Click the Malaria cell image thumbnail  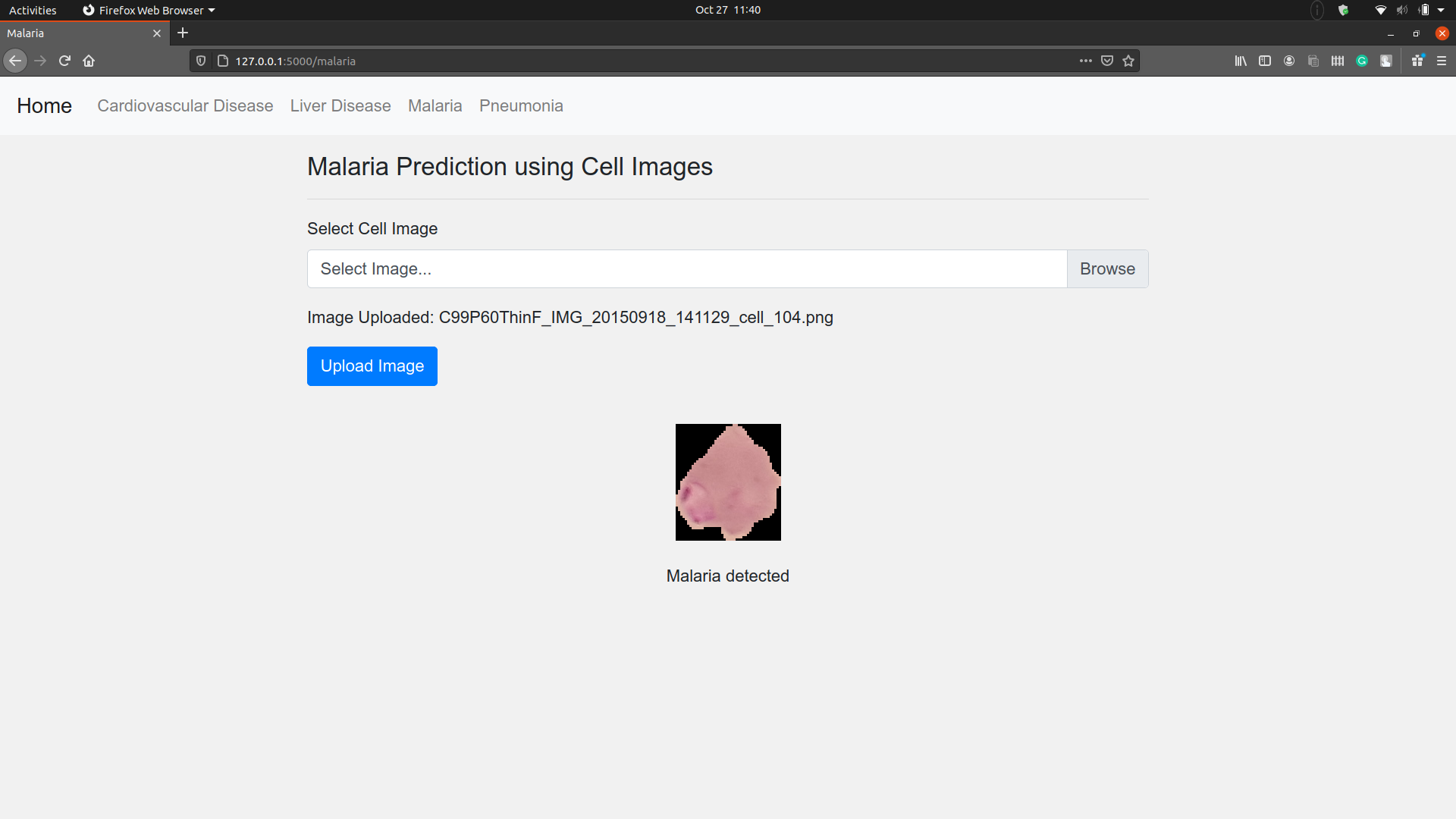727,481
